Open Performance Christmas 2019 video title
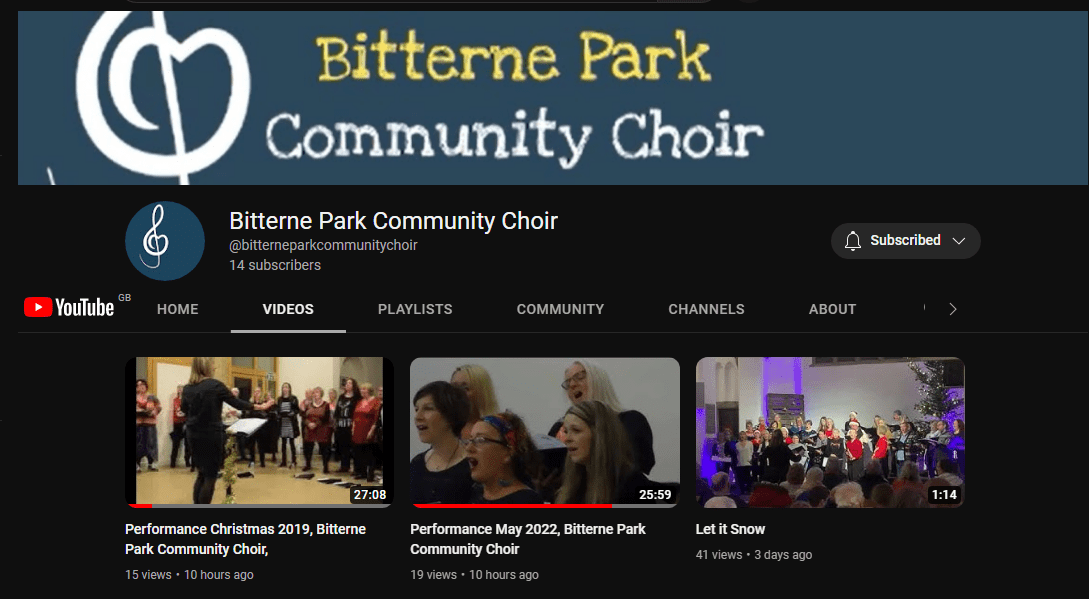The width and height of the screenshot is (1089, 599). 246,539
